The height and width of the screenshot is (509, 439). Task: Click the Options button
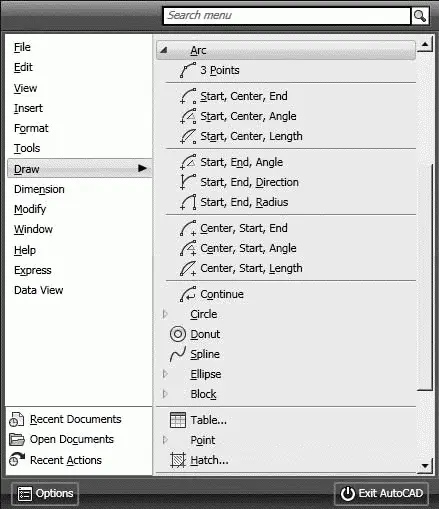click(x=45, y=493)
